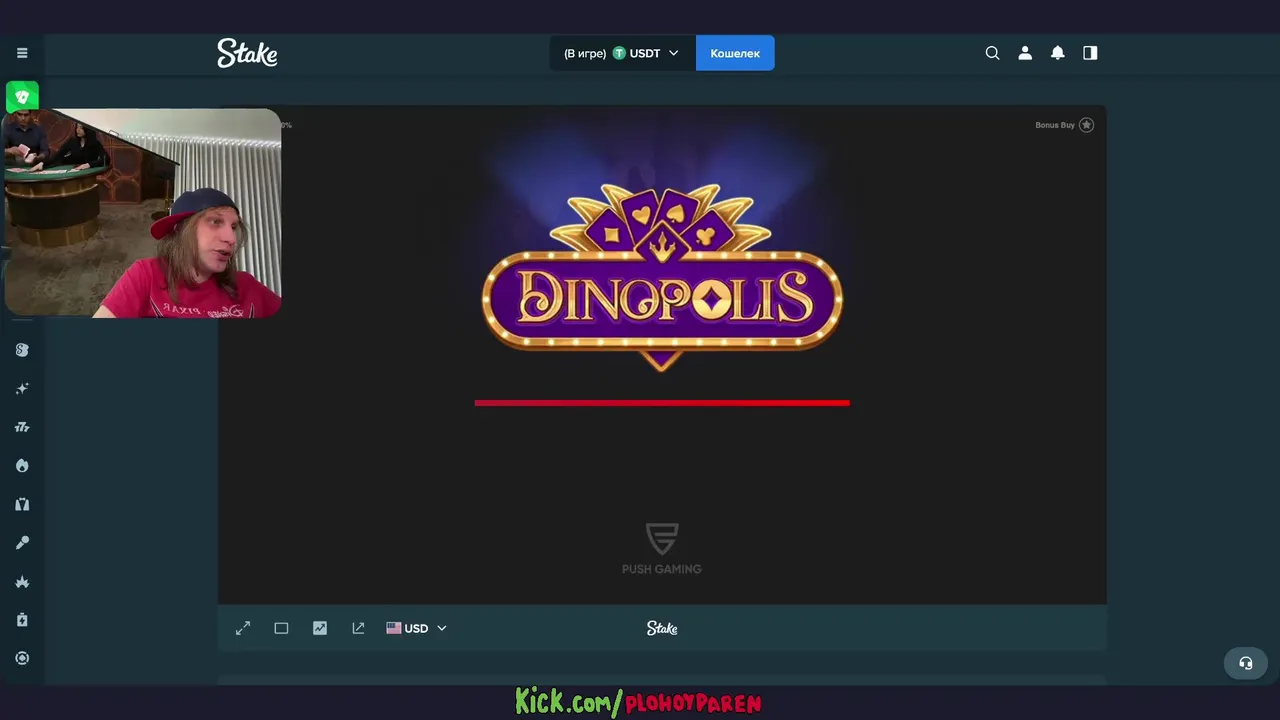Click the blue Кошелек wallet button
Screen dimensions: 1280x720
point(735,53)
